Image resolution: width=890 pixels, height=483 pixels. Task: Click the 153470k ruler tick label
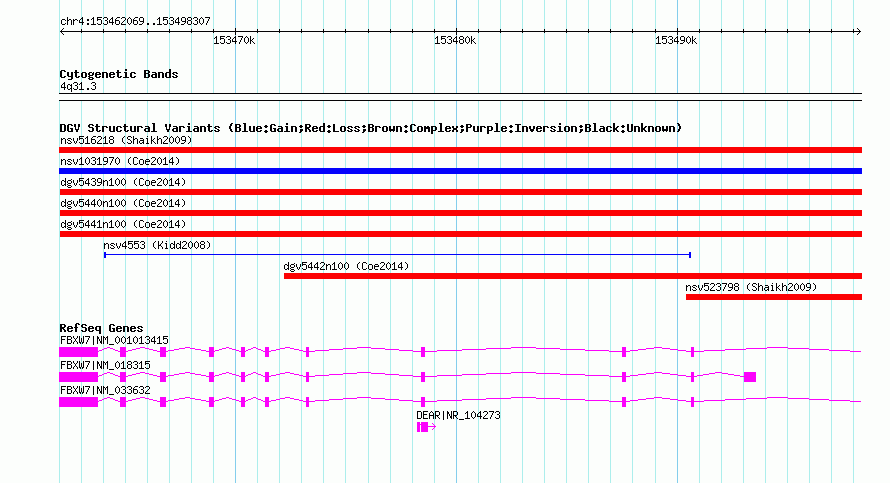(234, 40)
